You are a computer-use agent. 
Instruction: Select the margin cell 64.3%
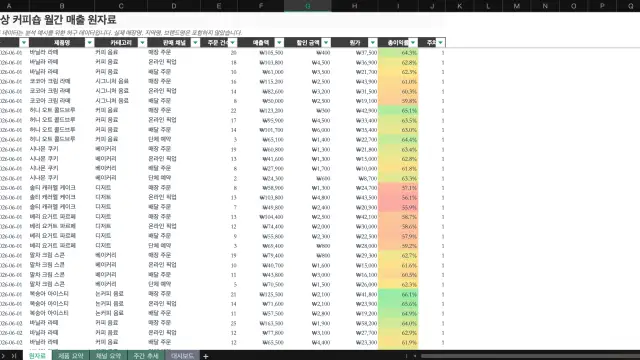pos(398,53)
